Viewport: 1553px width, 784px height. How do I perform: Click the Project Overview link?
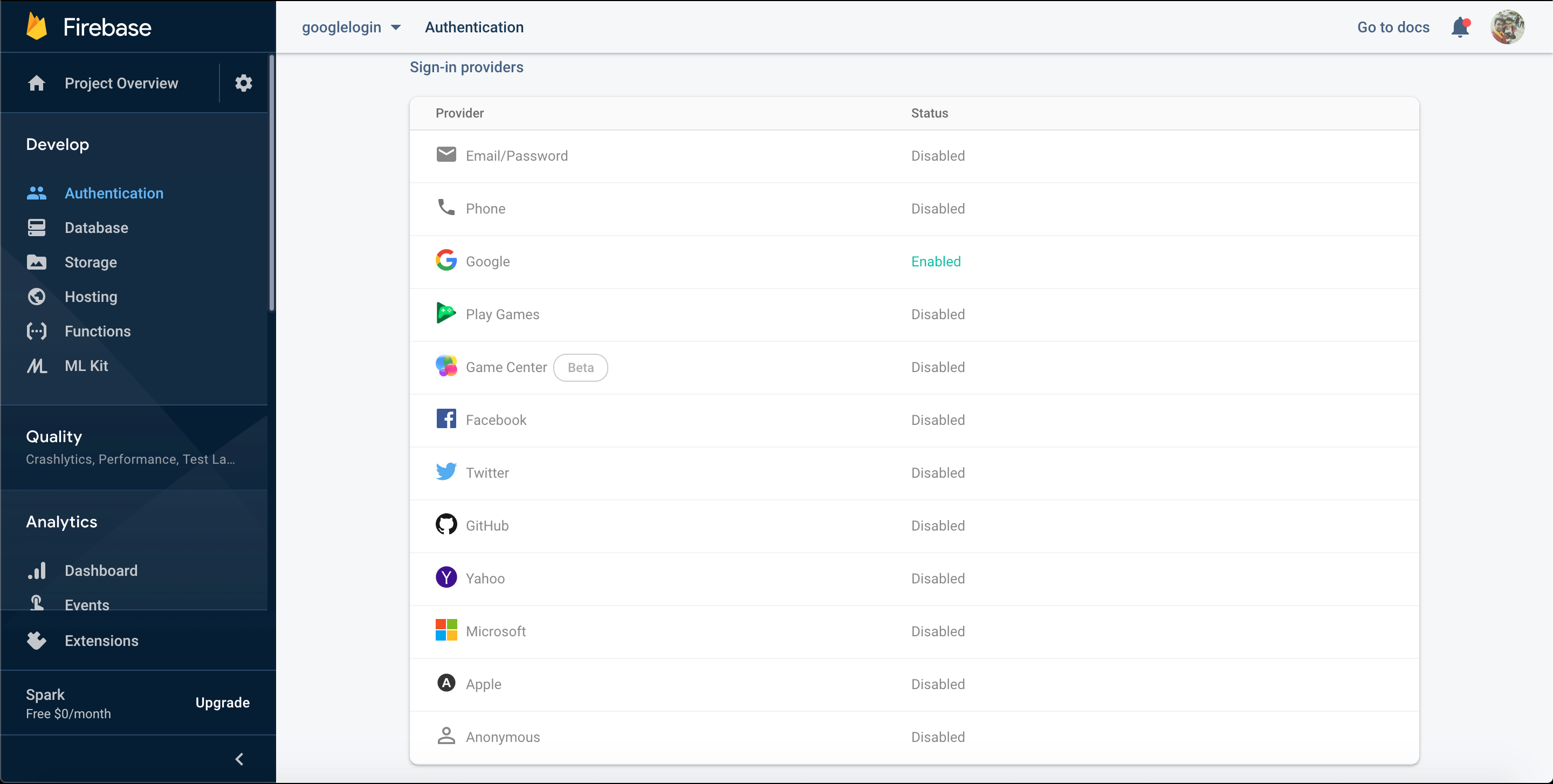pos(121,83)
